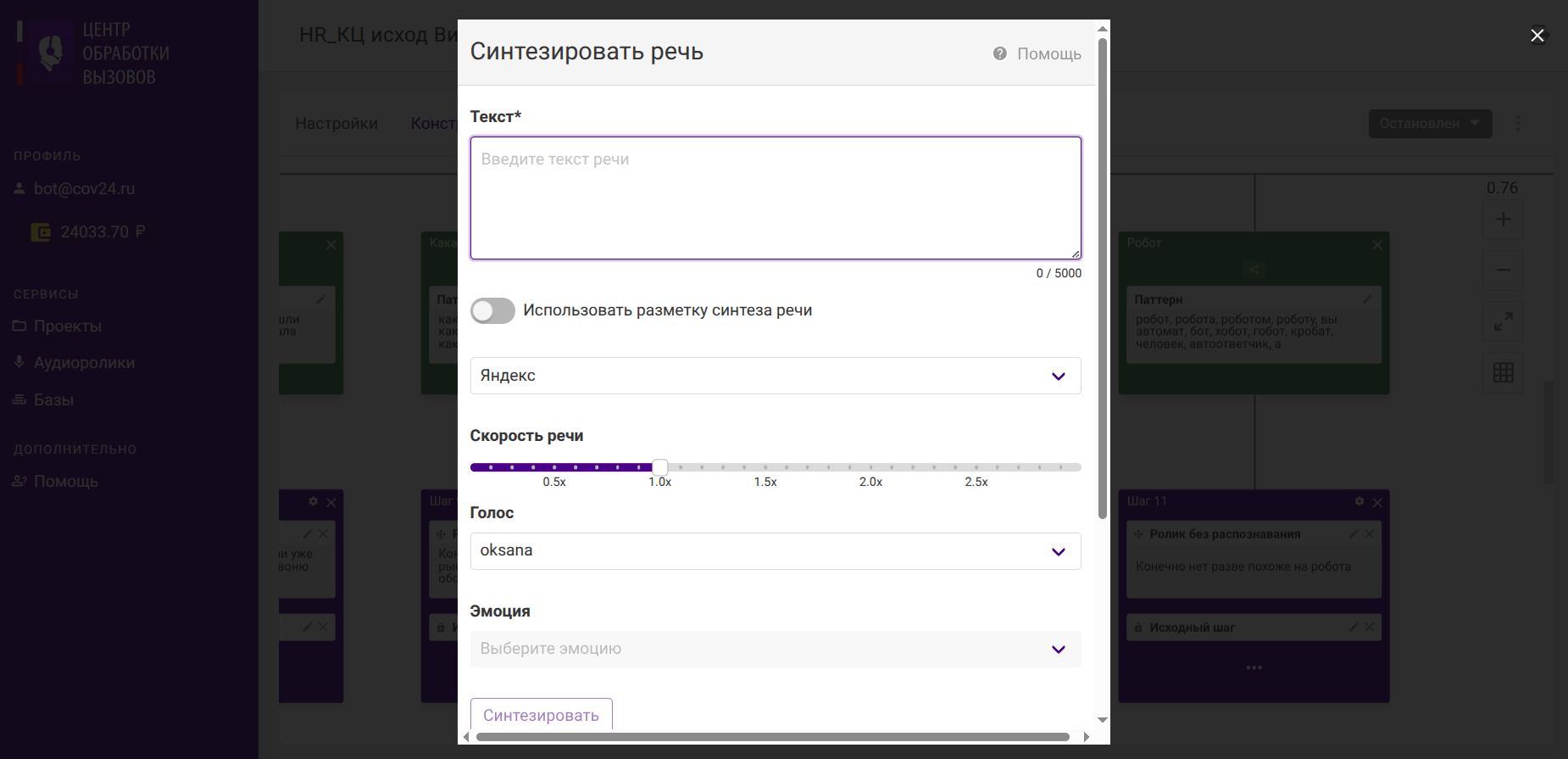Open the three-dot more options menu
The width and height of the screenshot is (1568, 759).
click(1518, 124)
